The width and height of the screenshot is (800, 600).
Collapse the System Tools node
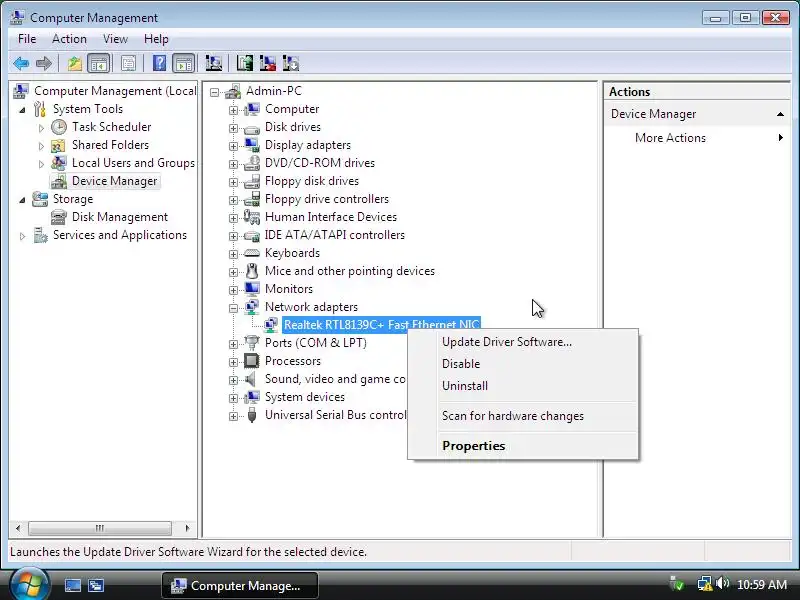pos(22,110)
